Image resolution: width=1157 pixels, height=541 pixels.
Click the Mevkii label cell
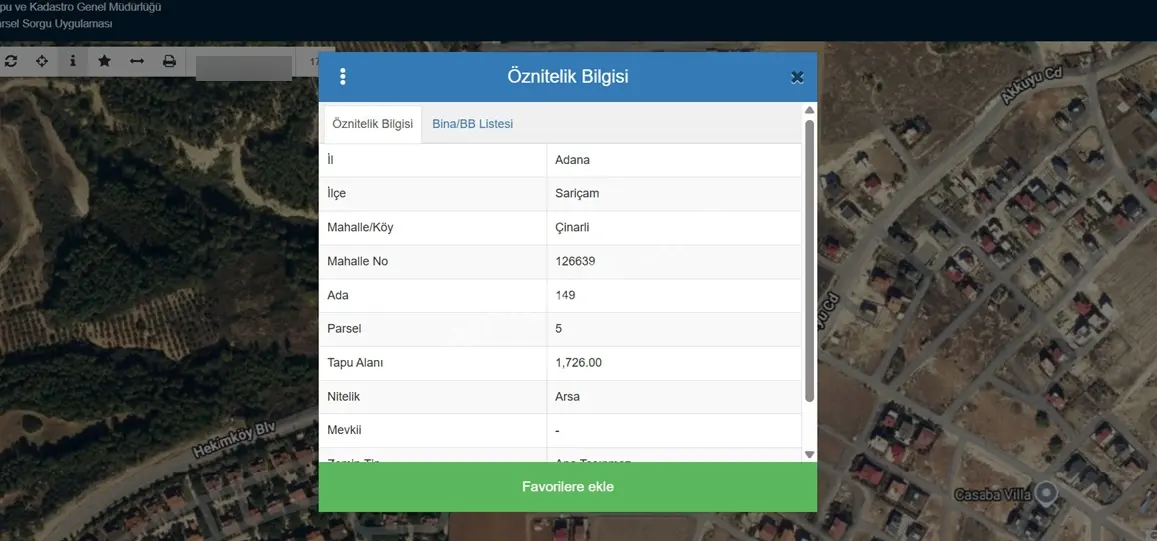tap(432, 431)
